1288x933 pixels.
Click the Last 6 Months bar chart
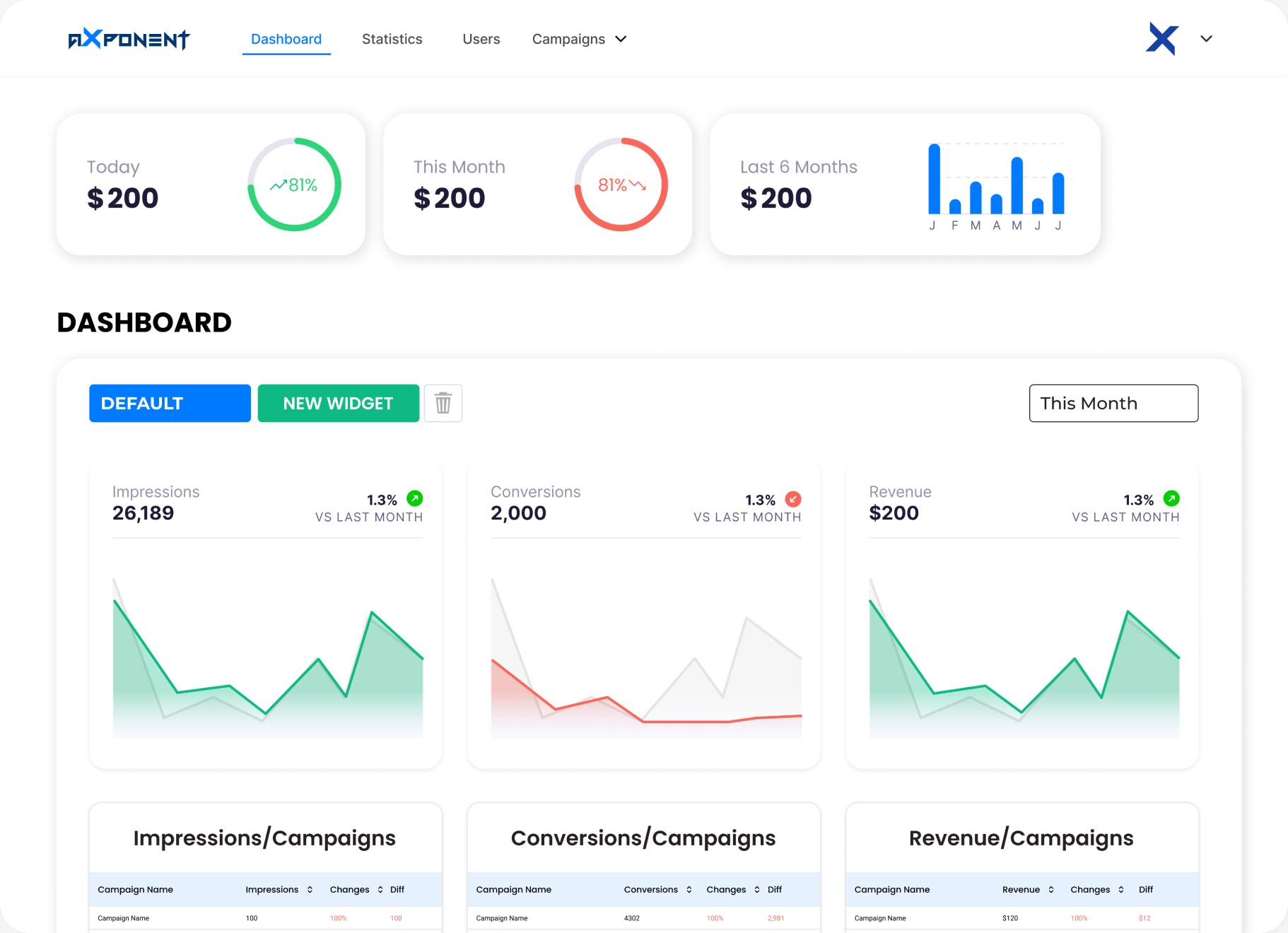pos(995,184)
